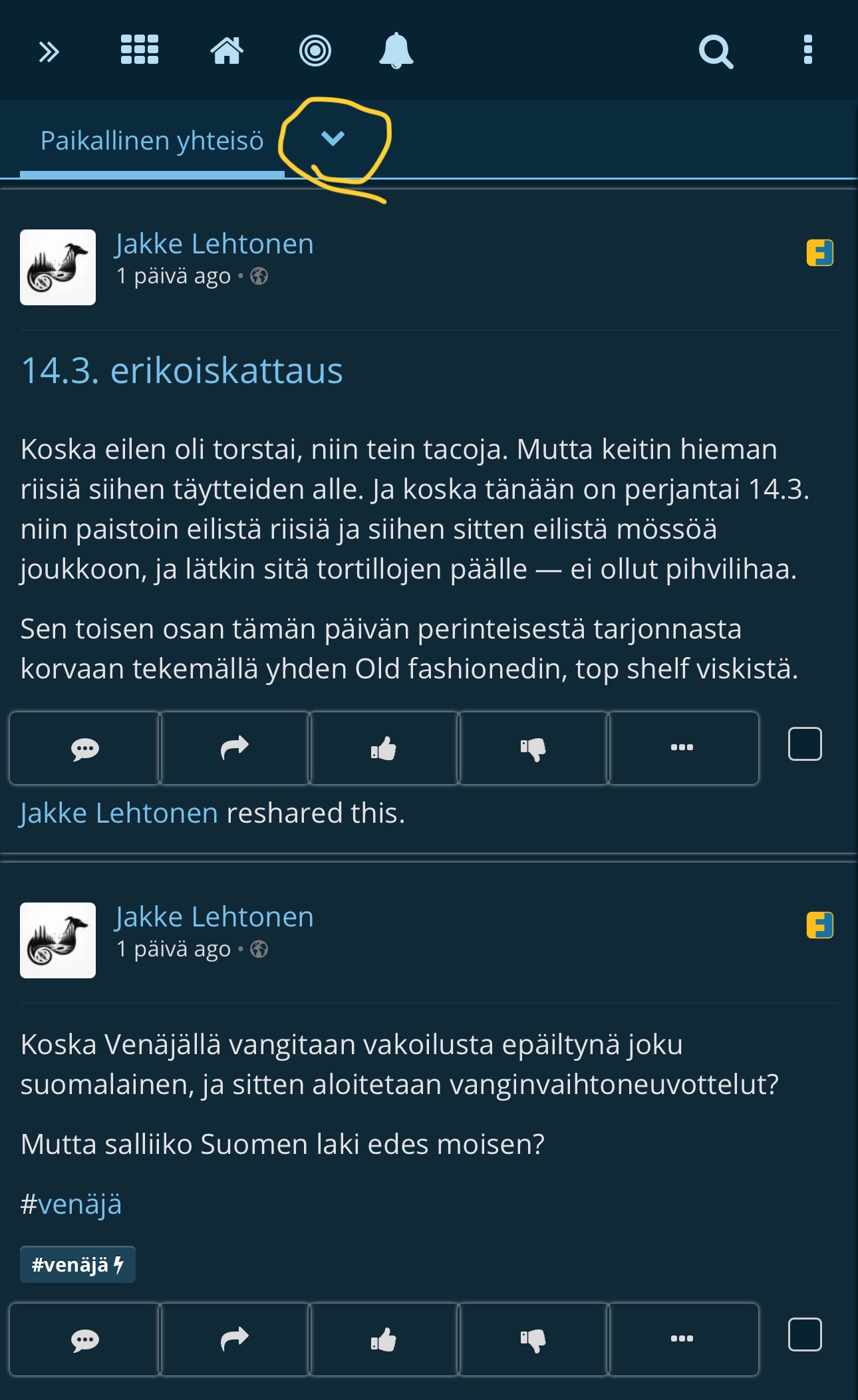858x1400 pixels.
Task: Switch to Paikallinen yhteisö tab
Action: (152, 141)
